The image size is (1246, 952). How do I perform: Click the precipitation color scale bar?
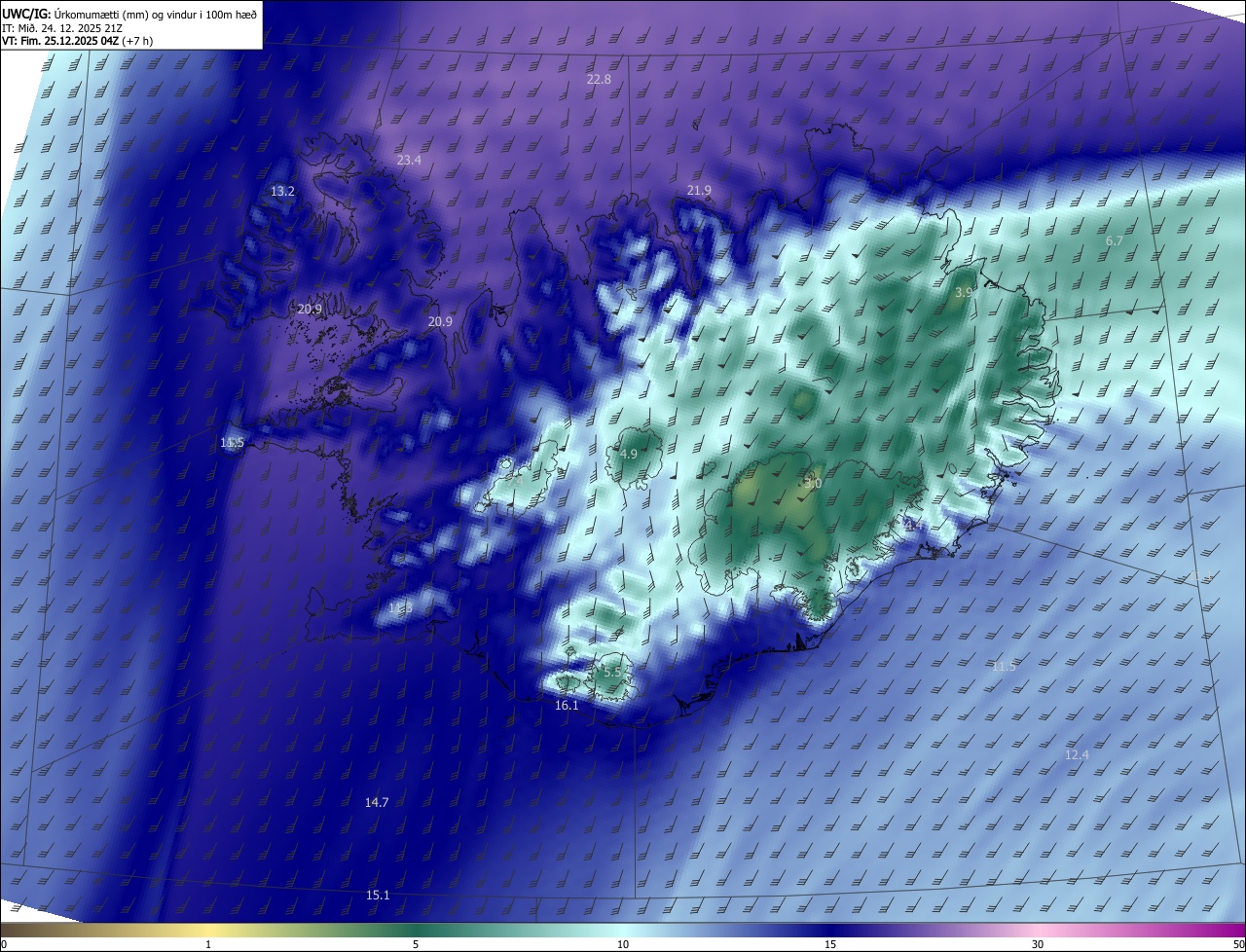[x=623, y=931]
